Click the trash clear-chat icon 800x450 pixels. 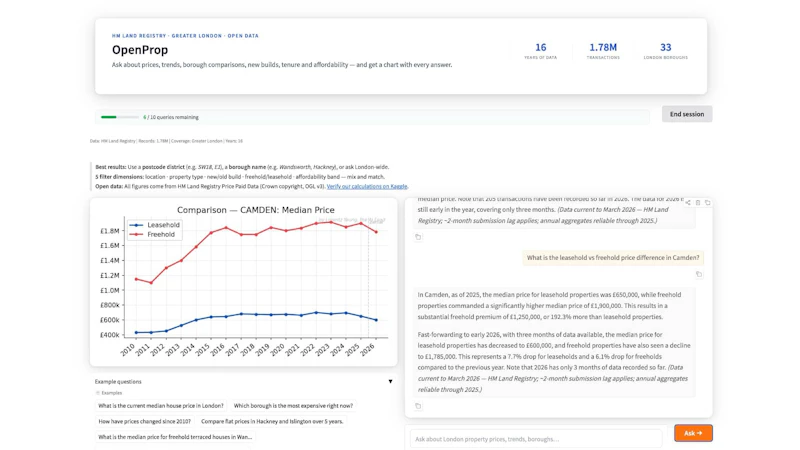(697, 203)
